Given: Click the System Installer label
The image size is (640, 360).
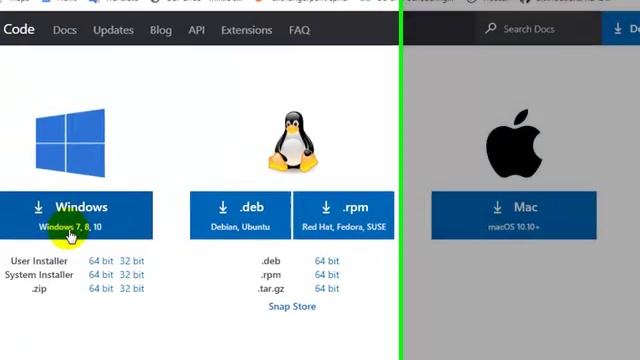Looking at the screenshot, I should [x=39, y=275].
